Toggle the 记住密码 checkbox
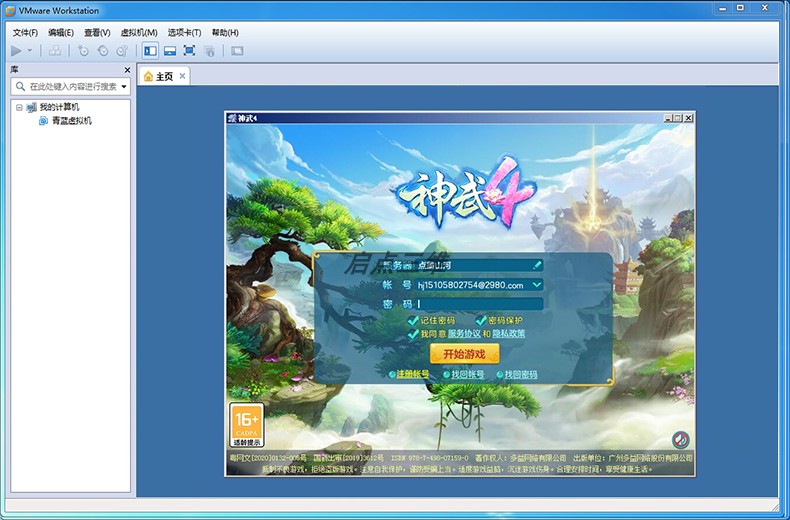790x520 pixels. (413, 320)
